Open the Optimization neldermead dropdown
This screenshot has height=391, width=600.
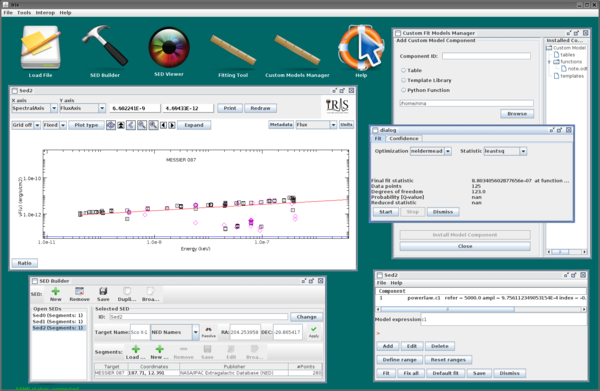pos(431,151)
